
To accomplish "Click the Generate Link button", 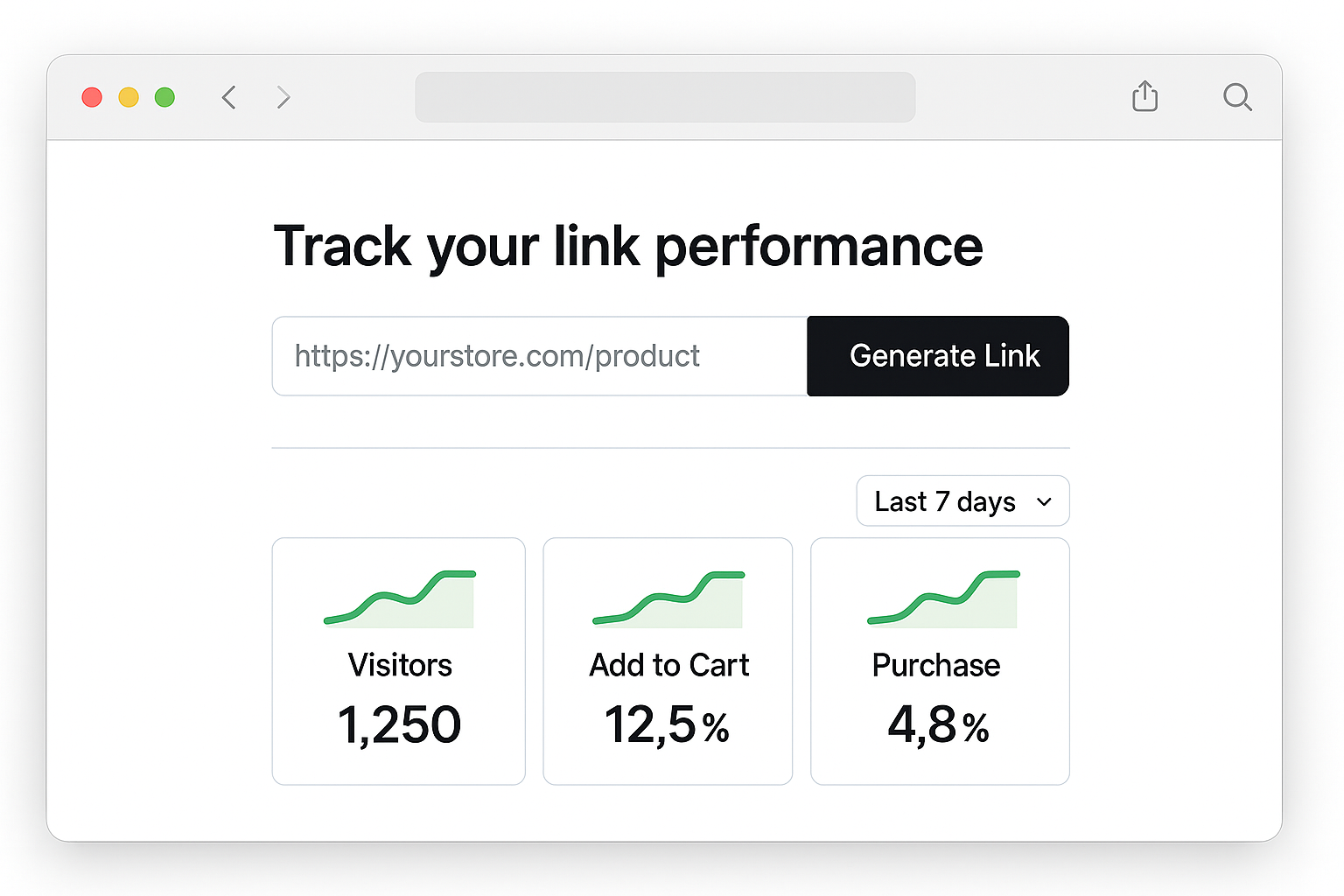I will [938, 356].
